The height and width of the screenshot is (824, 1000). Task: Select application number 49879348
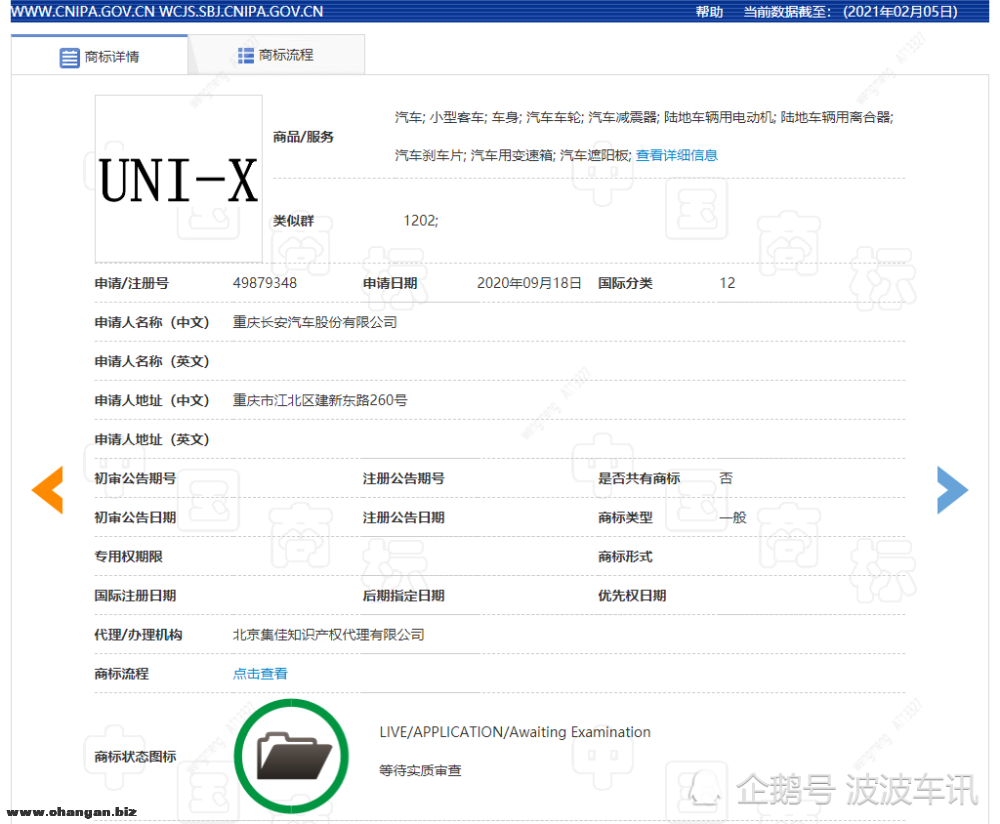coord(265,283)
